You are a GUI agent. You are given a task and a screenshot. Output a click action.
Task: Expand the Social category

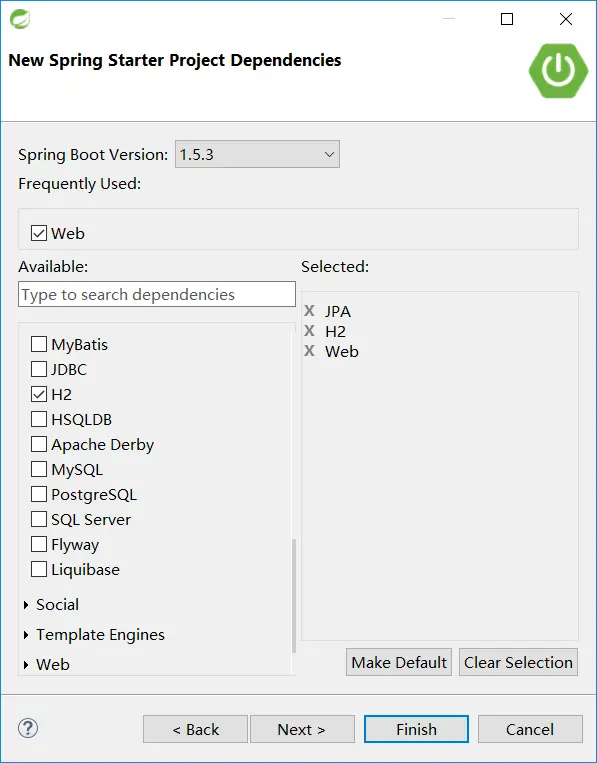pyautogui.click(x=26, y=605)
